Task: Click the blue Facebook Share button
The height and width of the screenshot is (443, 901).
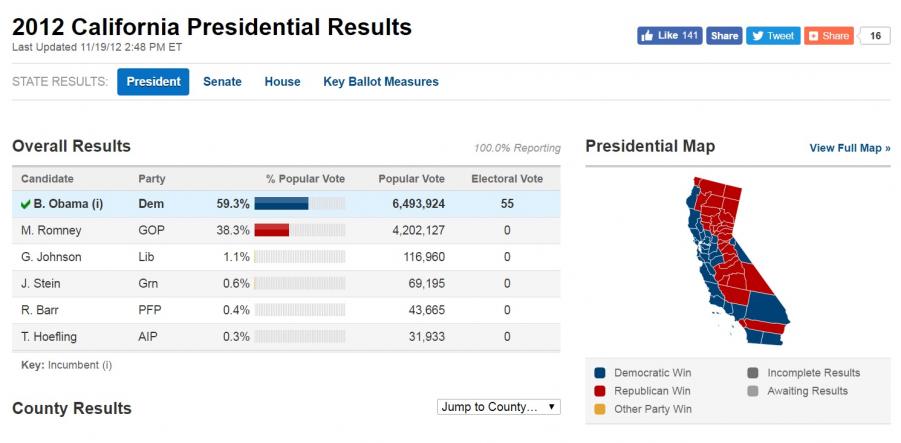Action: click(x=724, y=36)
